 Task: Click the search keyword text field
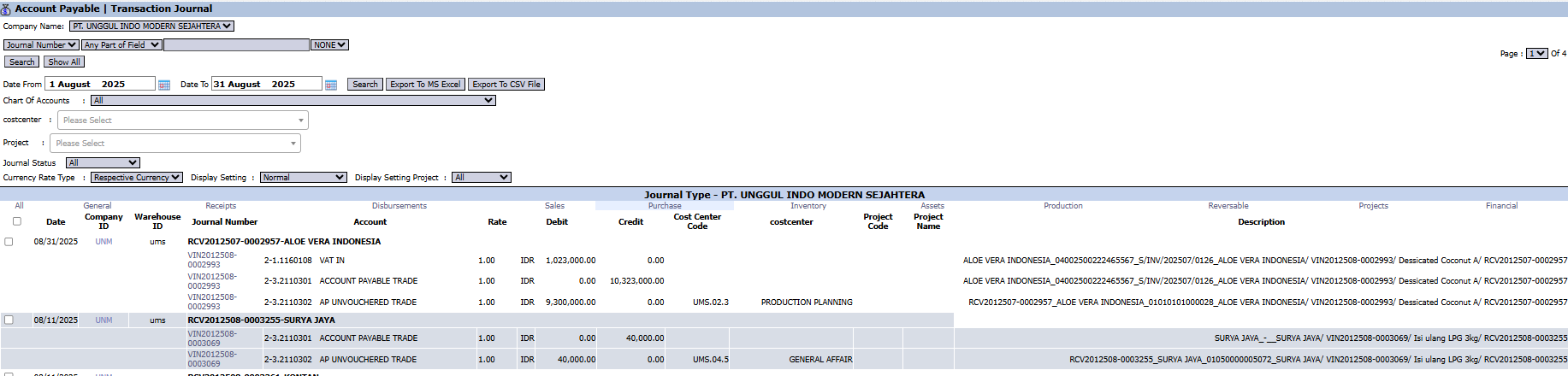236,45
